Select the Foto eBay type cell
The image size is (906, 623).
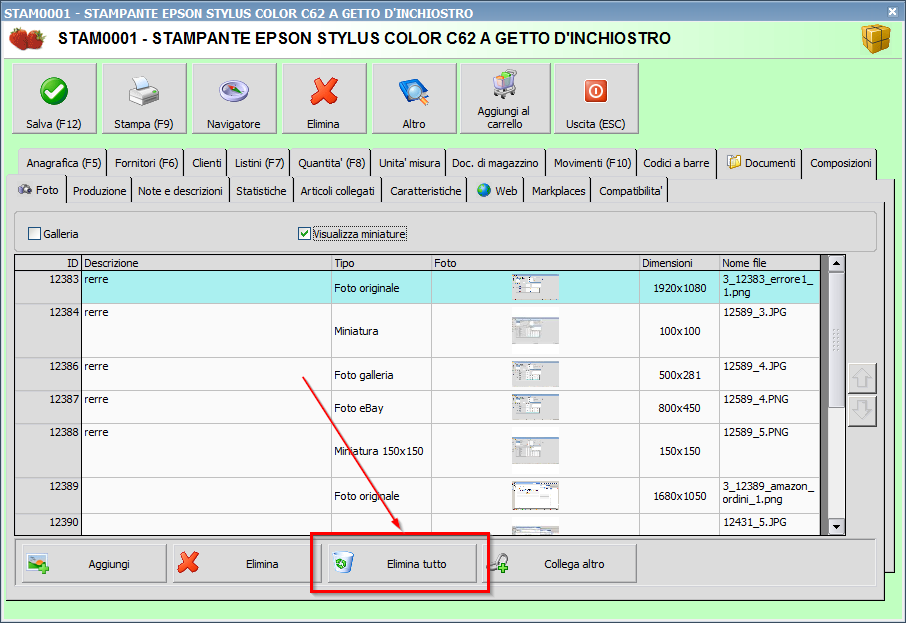(x=381, y=407)
